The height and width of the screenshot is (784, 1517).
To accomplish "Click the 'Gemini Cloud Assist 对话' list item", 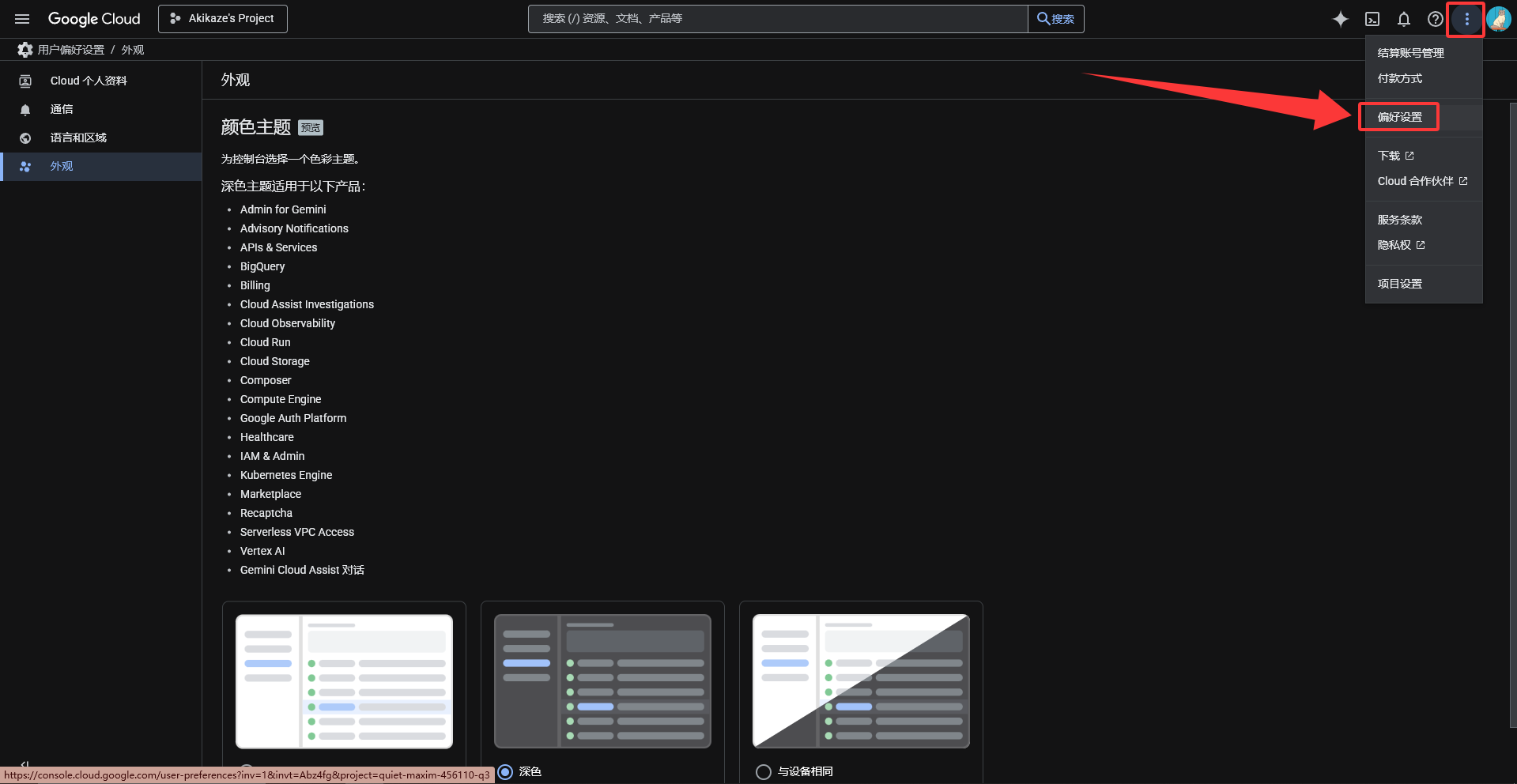I will click(x=302, y=570).
